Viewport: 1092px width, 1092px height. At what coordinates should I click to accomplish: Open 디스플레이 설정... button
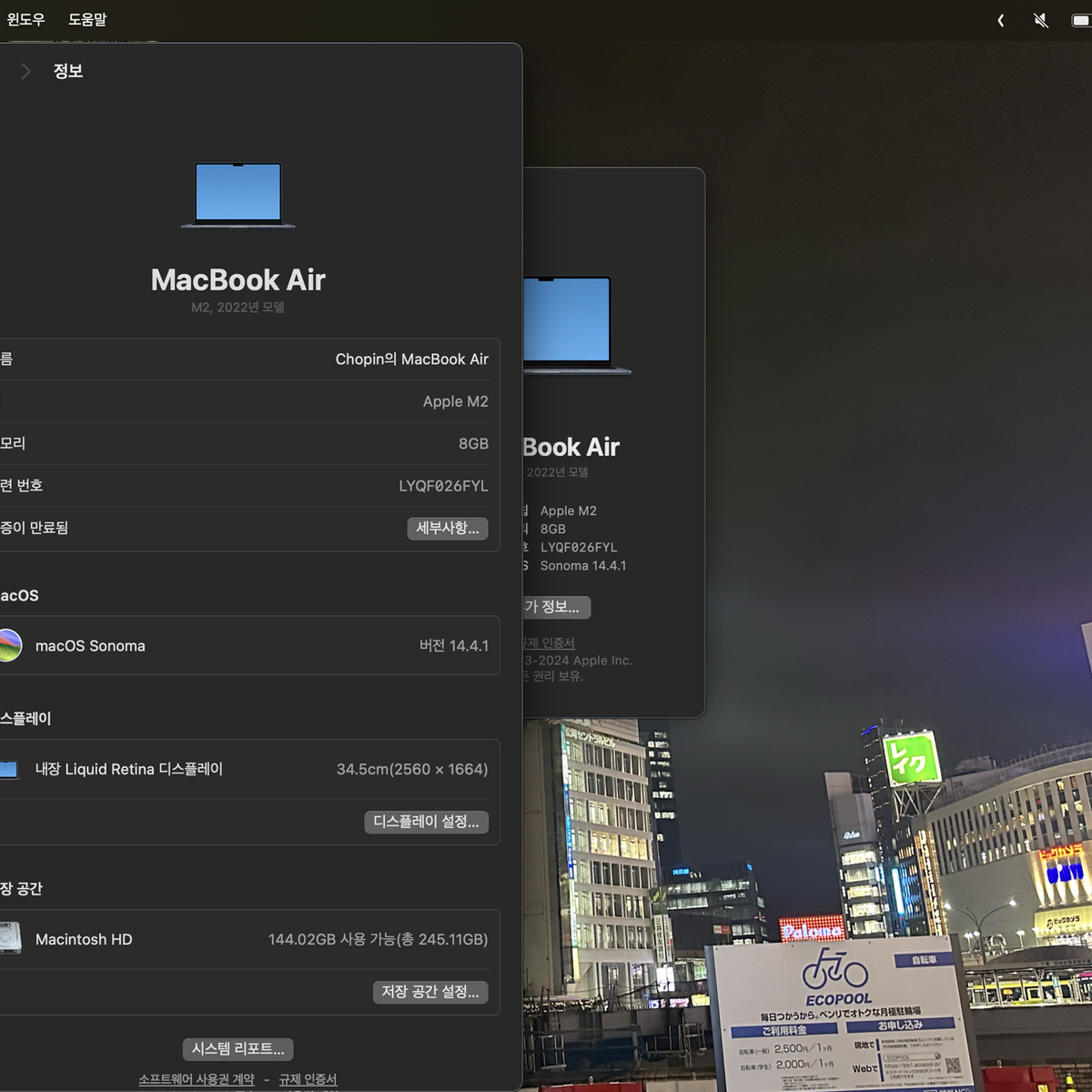(426, 822)
